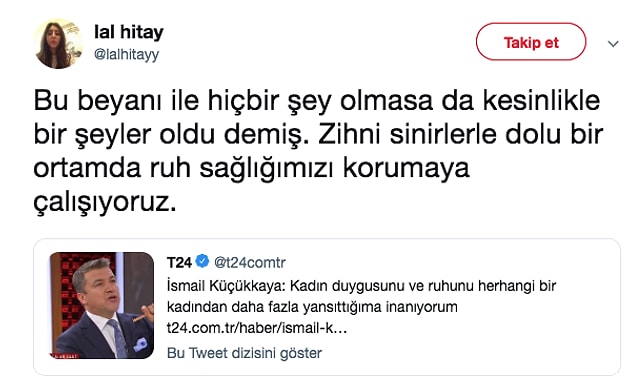The image size is (635, 385).
Task: Open the t24.com.tr/haber/ismail-k… link
Action: click(x=257, y=328)
